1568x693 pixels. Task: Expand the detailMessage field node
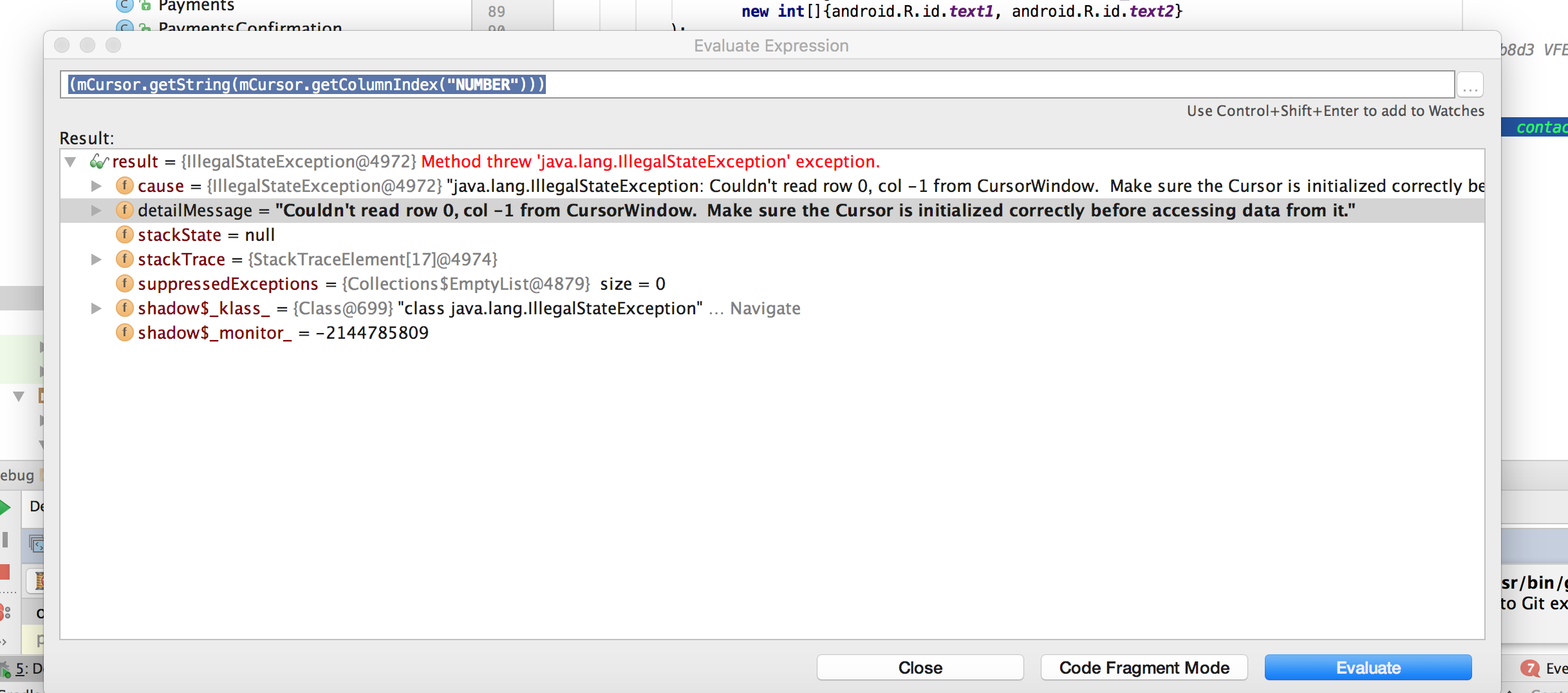[96, 211]
